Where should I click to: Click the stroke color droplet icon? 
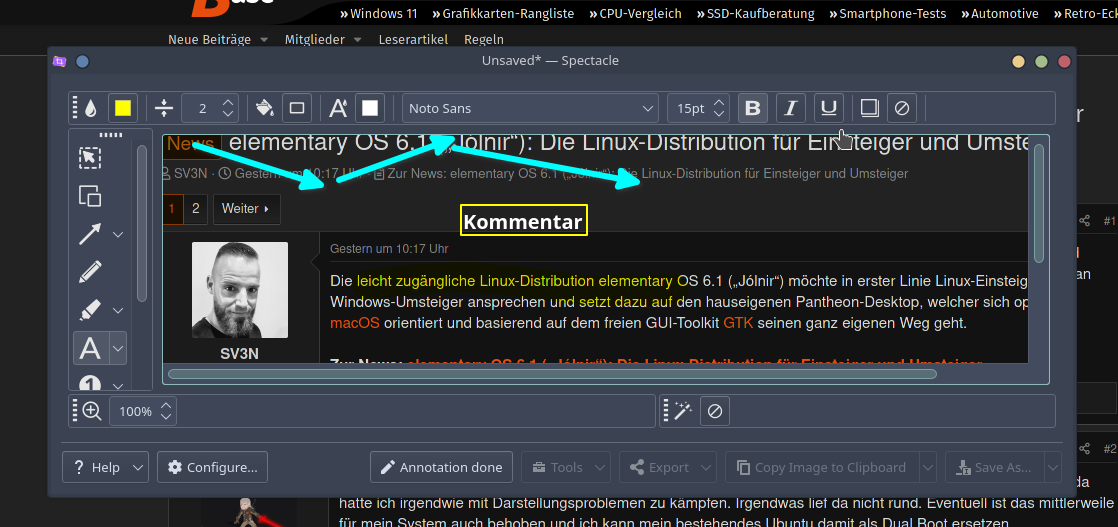tap(91, 108)
